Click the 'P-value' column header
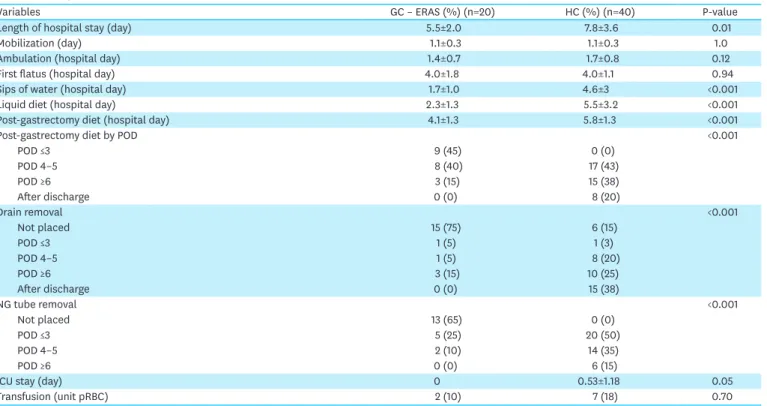The height and width of the screenshot is (406, 767). pyautogui.click(x=720, y=12)
